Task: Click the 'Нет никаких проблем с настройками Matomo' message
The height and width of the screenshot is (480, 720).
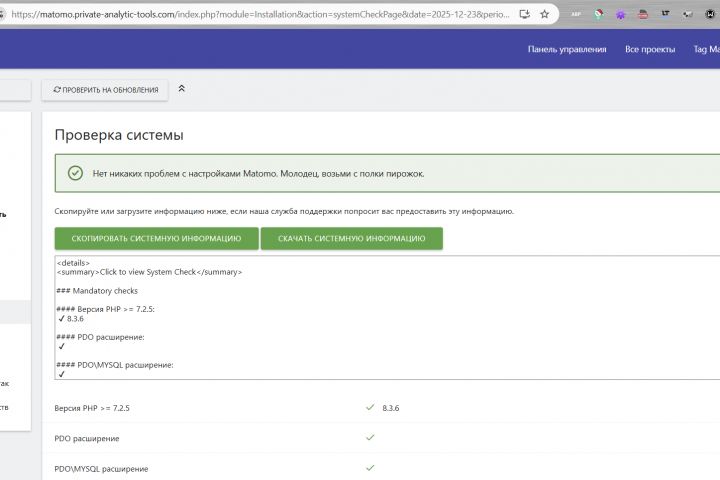Action: click(x=259, y=174)
